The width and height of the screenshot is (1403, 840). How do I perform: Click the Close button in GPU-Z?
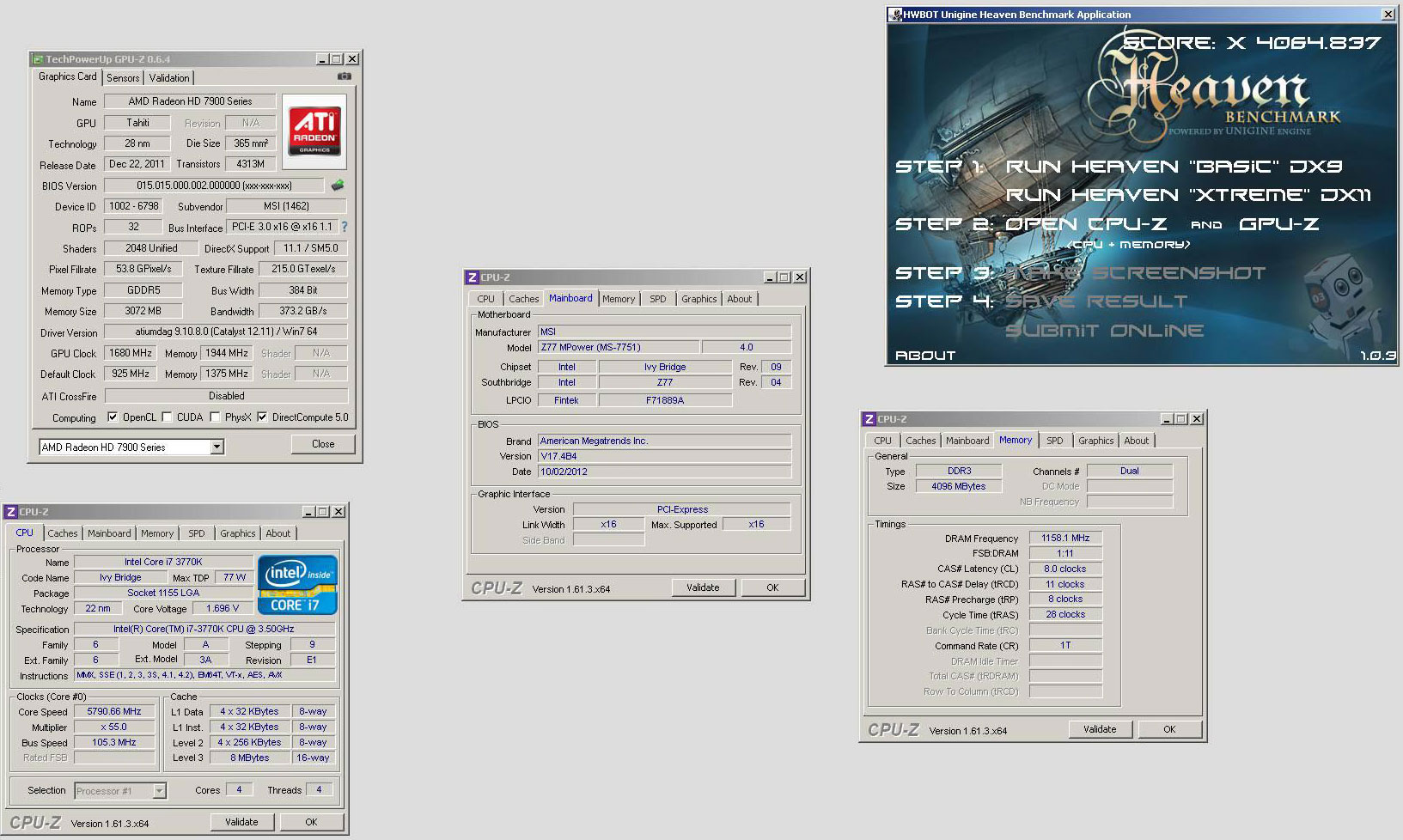pyautogui.click(x=323, y=444)
